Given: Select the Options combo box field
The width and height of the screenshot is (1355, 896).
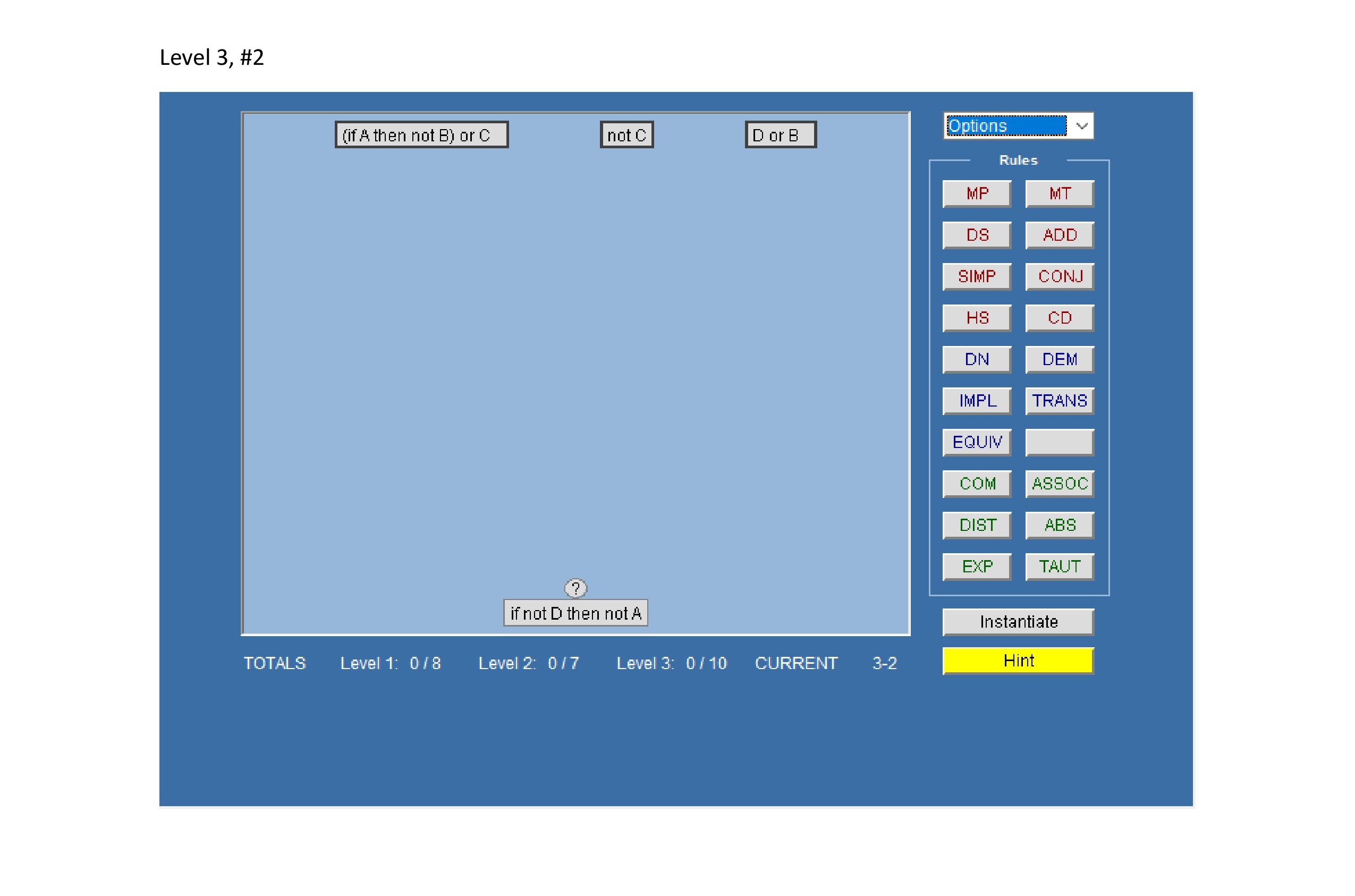Looking at the screenshot, I should [1006, 126].
